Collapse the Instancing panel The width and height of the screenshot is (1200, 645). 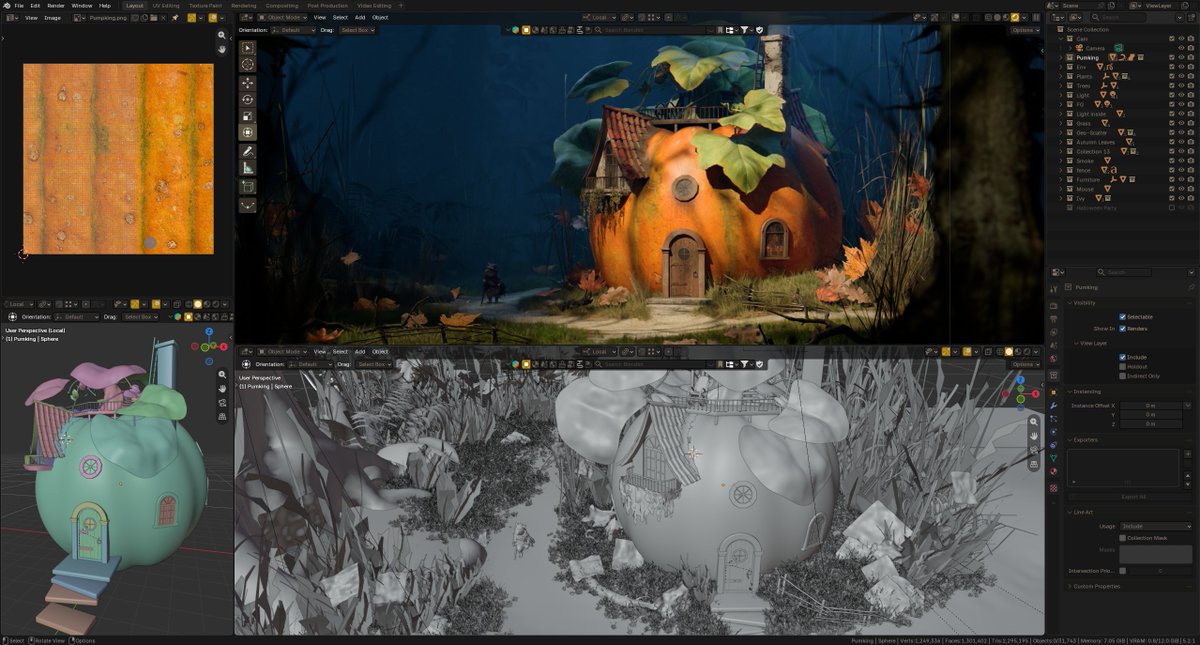[1068, 392]
